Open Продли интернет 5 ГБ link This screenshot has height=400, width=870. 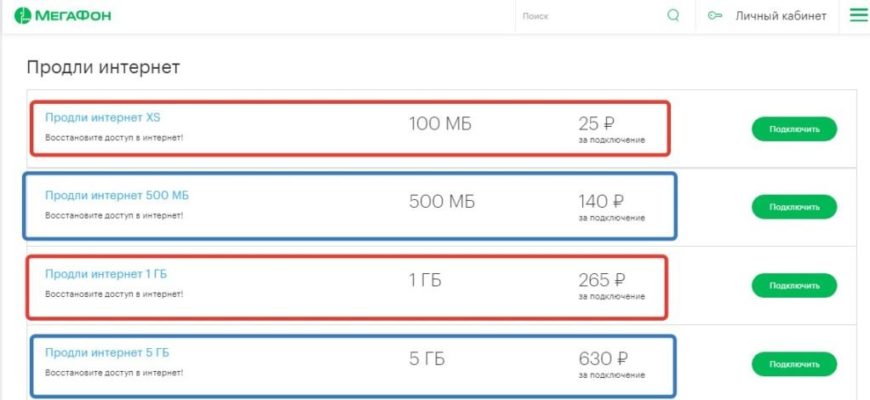point(107,352)
